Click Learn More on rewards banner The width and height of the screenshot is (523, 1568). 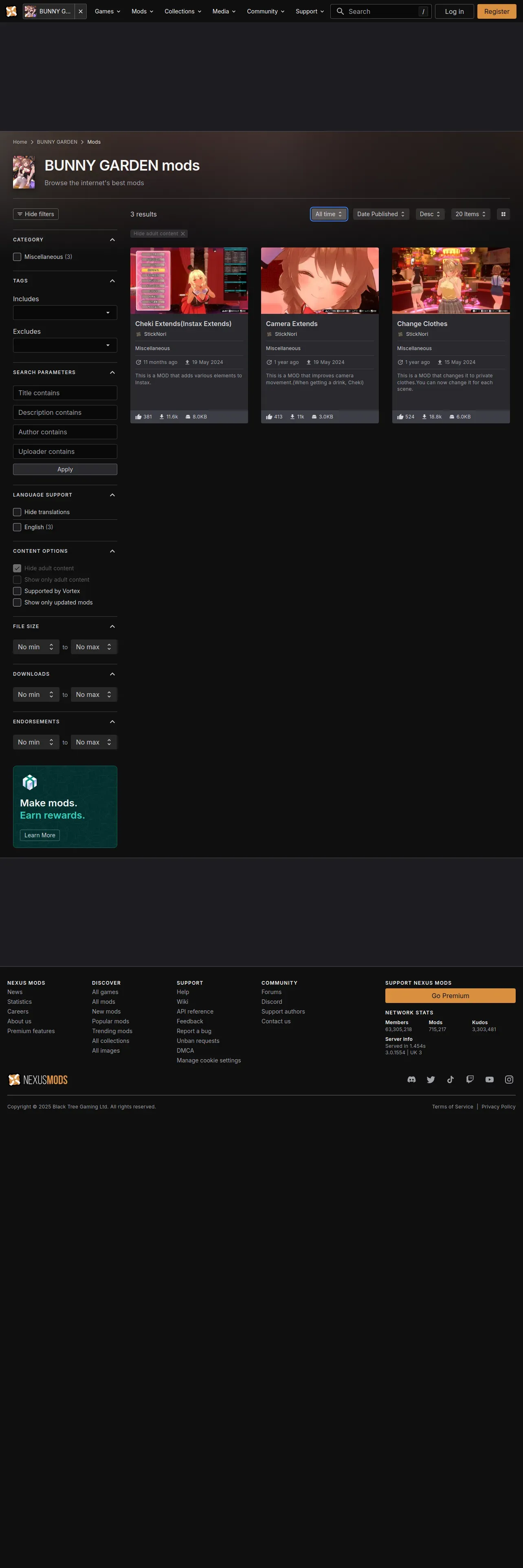click(x=40, y=835)
